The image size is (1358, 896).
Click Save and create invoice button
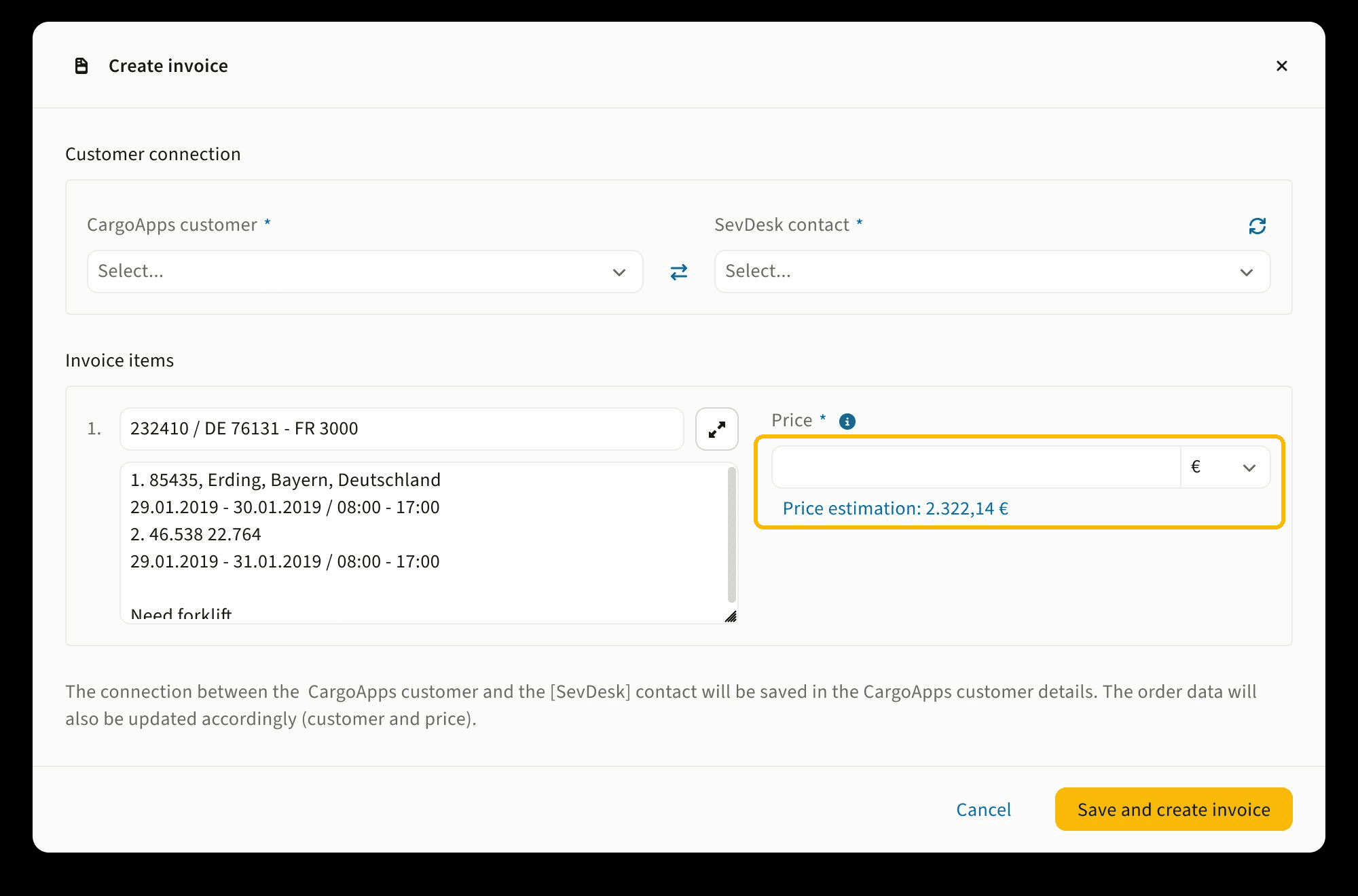tap(1173, 809)
